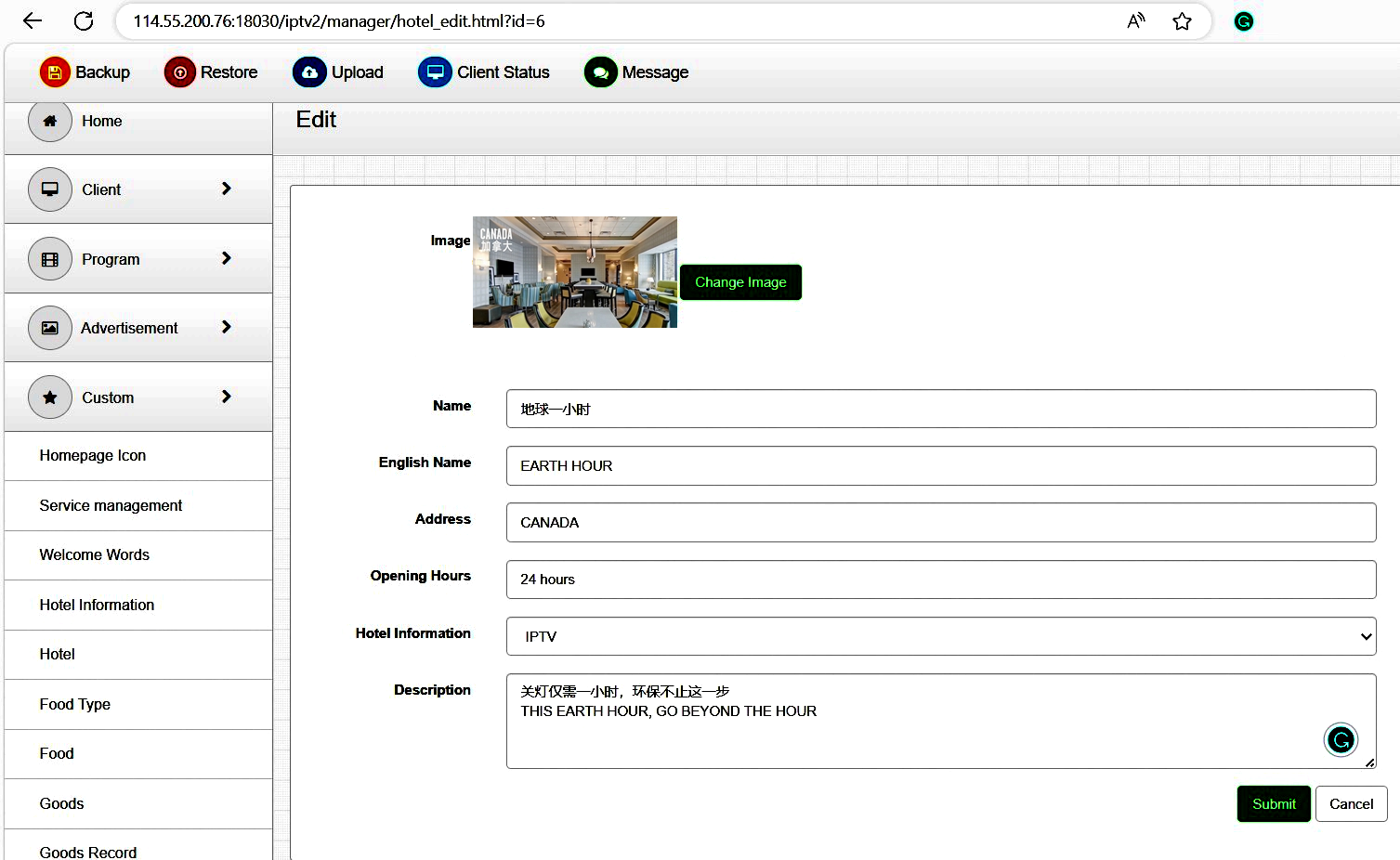This screenshot has height=860, width=1400.
Task: Open Welcome Words submenu item
Action: pyautogui.click(x=138, y=554)
